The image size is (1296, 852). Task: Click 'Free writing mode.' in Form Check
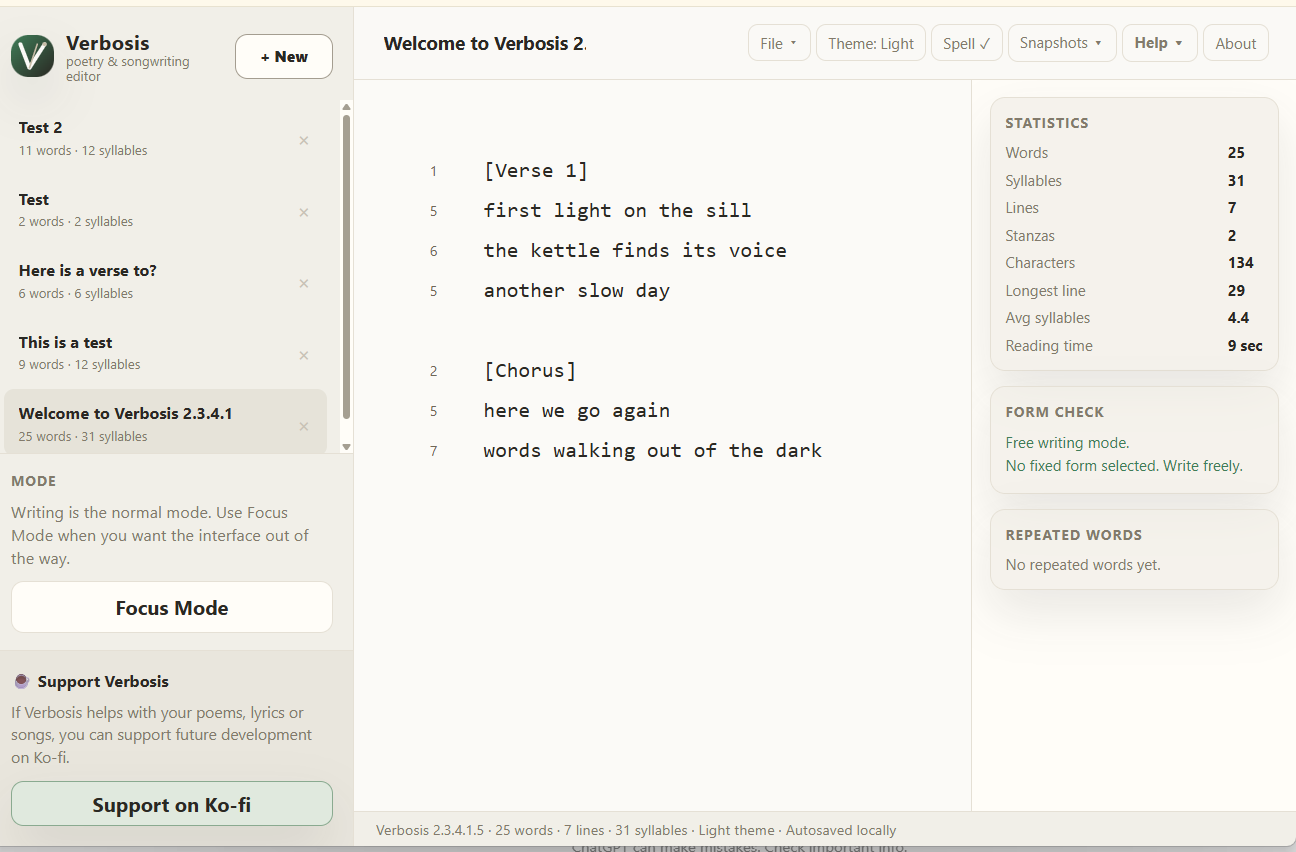tap(1067, 443)
